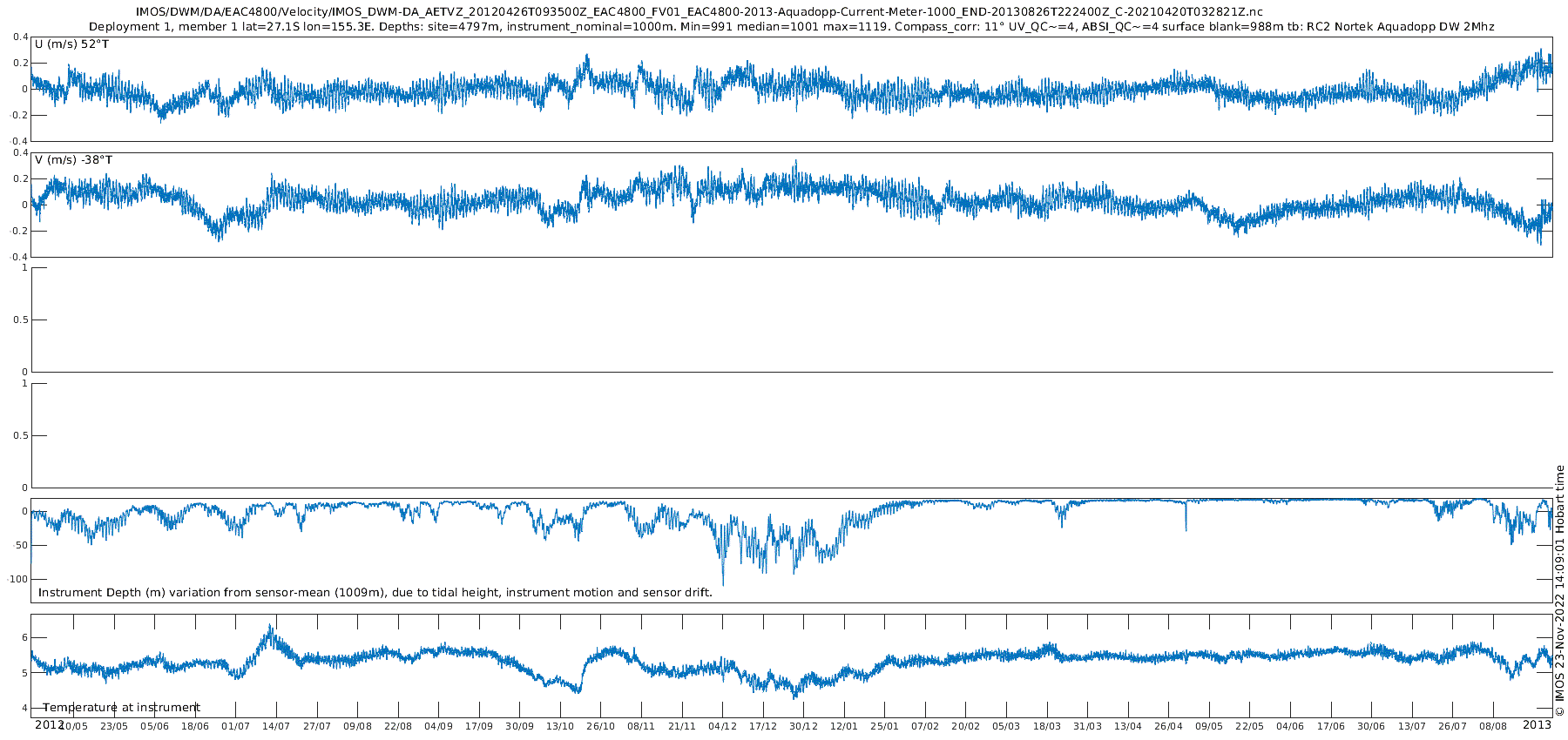Select the '08/08' date tick label
The image size is (1568, 740).
pyautogui.click(x=1493, y=726)
